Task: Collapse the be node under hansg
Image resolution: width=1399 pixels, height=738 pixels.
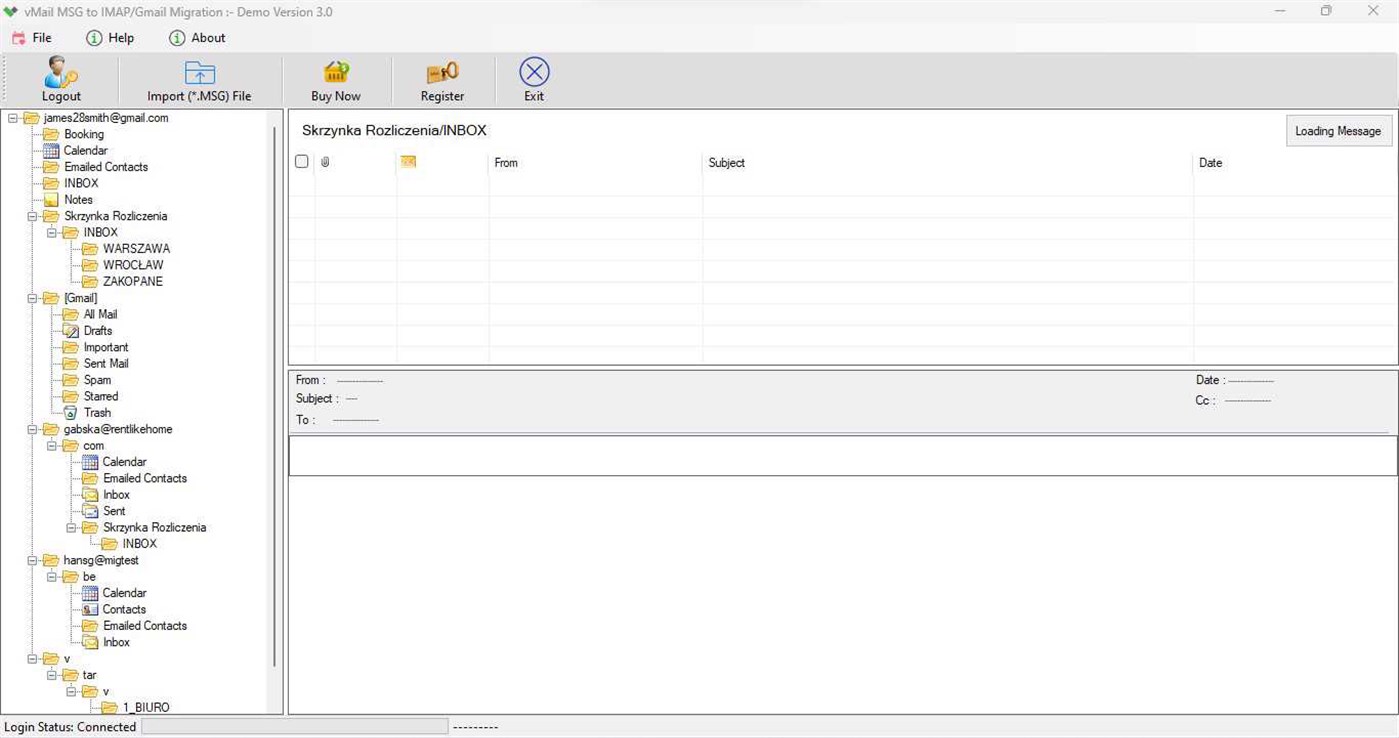Action: click(x=52, y=577)
